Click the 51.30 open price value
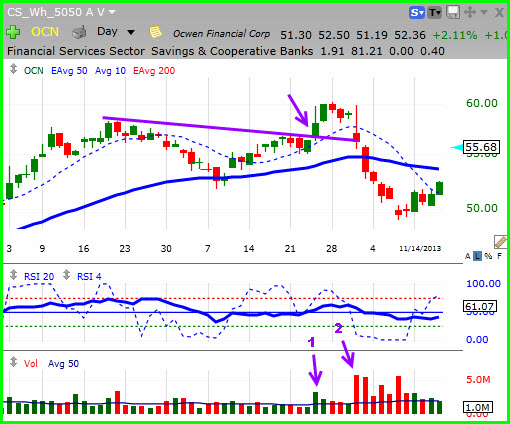This screenshot has height=424, width=510. point(296,35)
